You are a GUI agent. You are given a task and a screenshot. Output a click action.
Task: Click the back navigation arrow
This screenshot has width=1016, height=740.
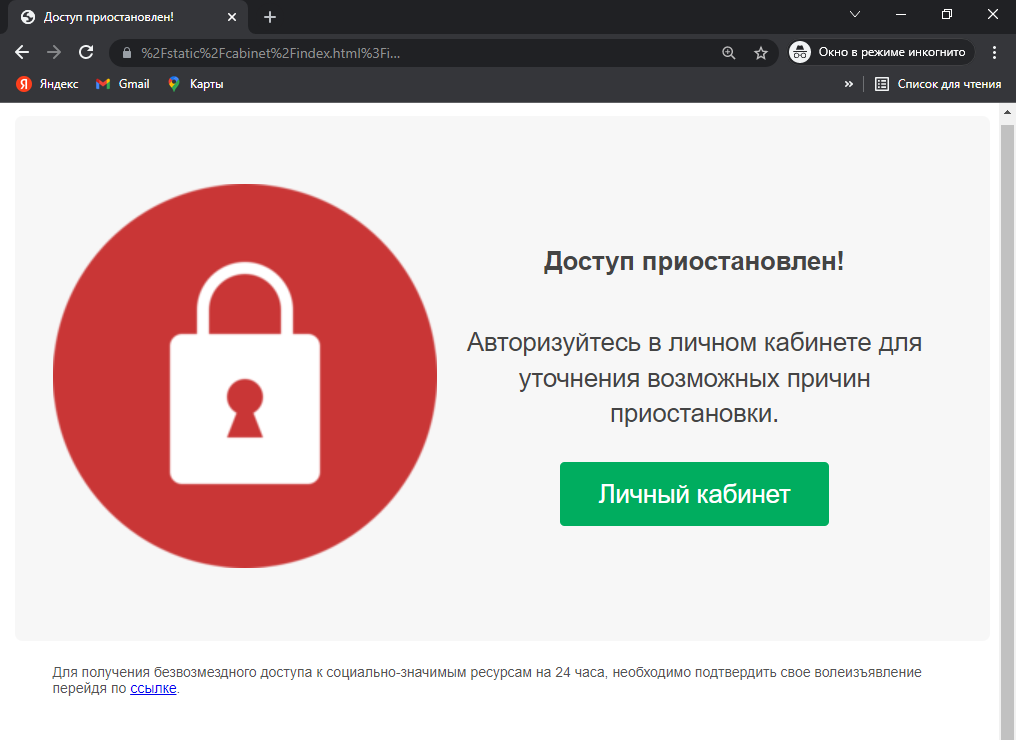click(x=22, y=52)
